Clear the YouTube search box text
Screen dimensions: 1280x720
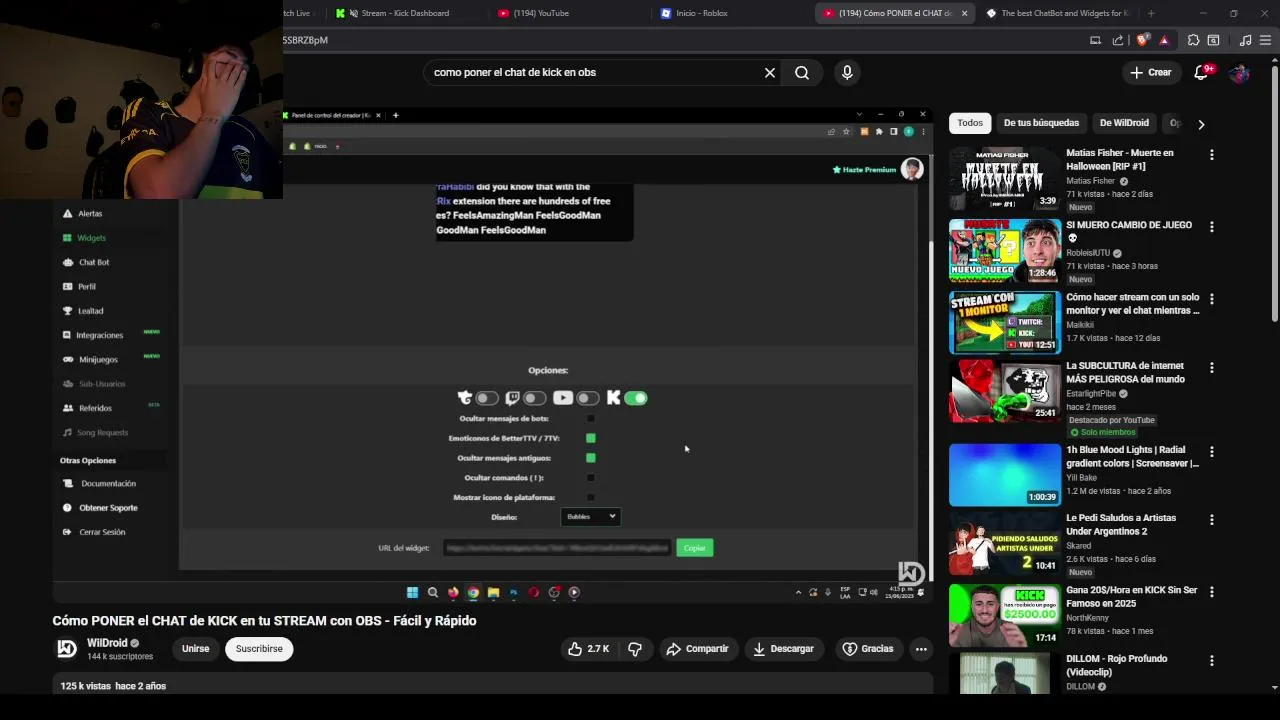(x=770, y=72)
